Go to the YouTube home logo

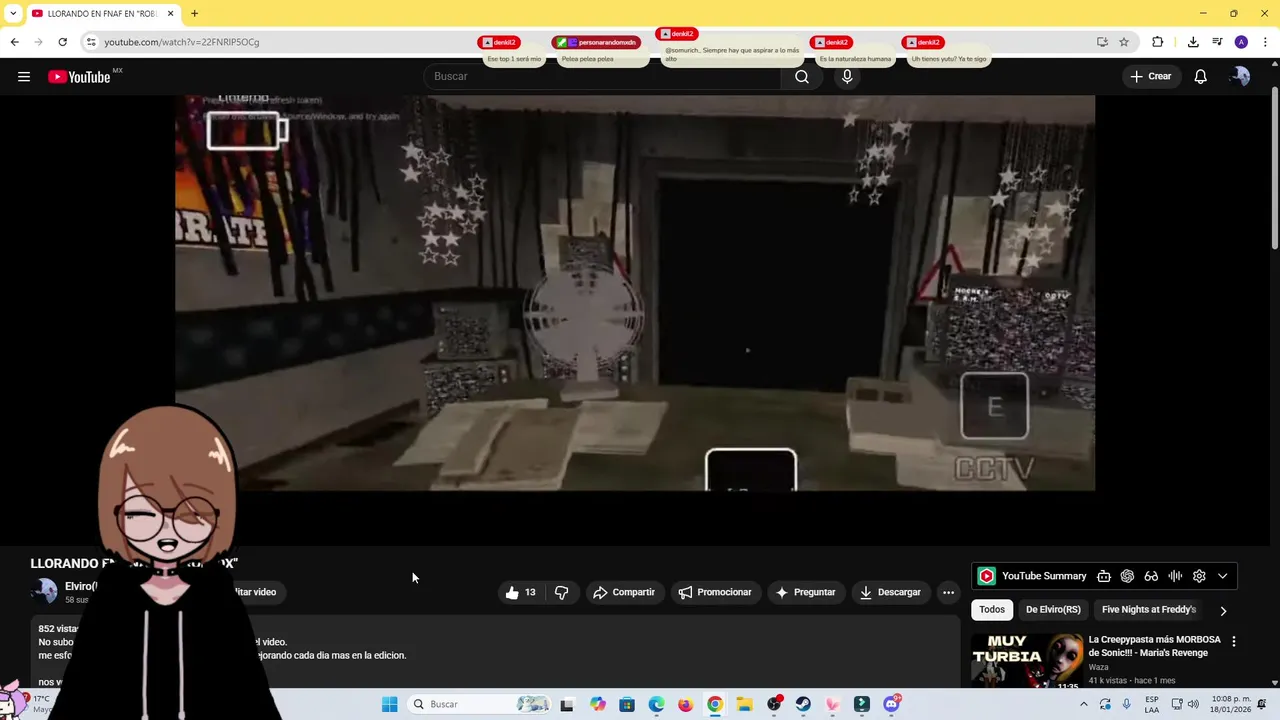click(79, 77)
